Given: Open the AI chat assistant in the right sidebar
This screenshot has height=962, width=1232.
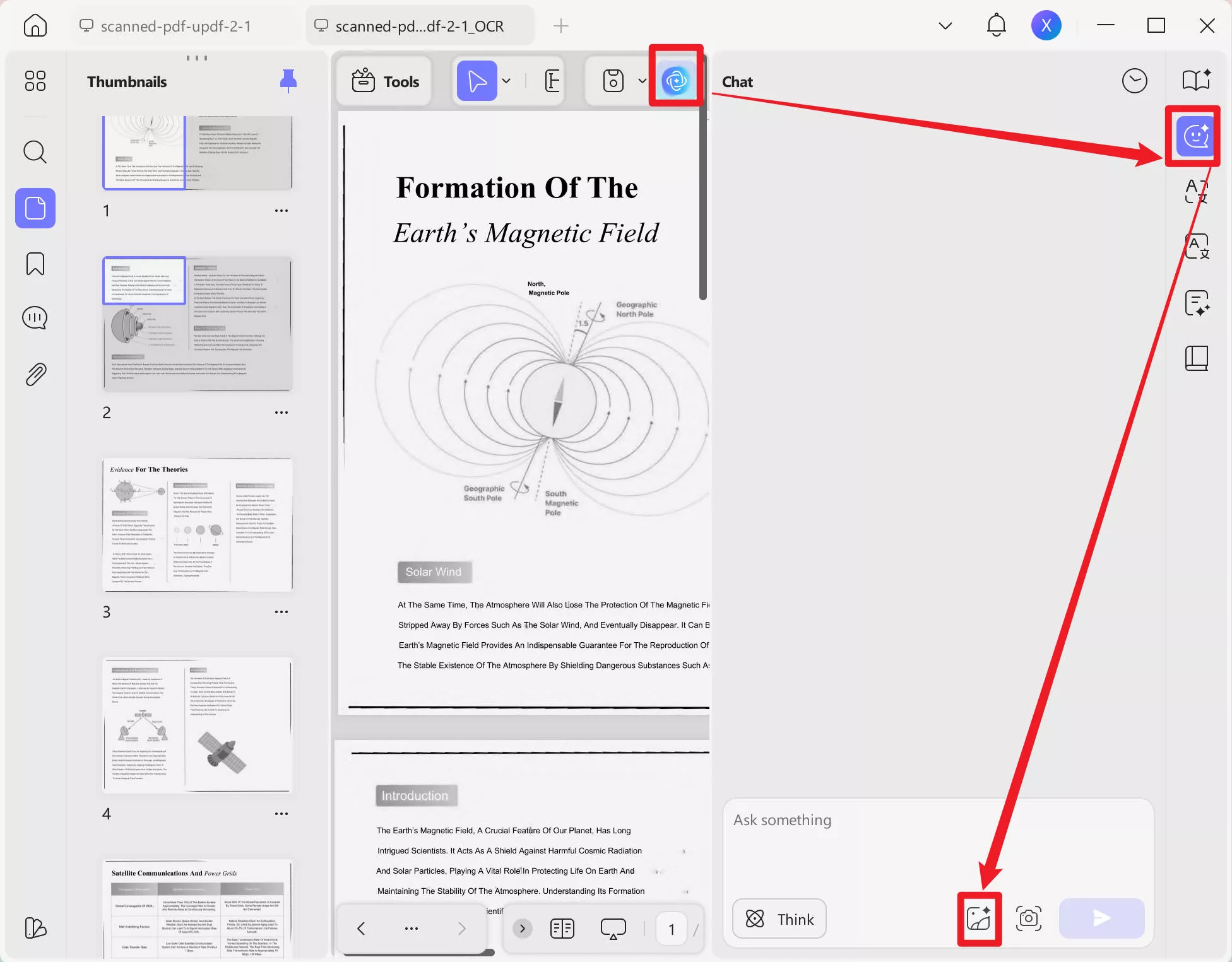Looking at the screenshot, I should click(1195, 136).
